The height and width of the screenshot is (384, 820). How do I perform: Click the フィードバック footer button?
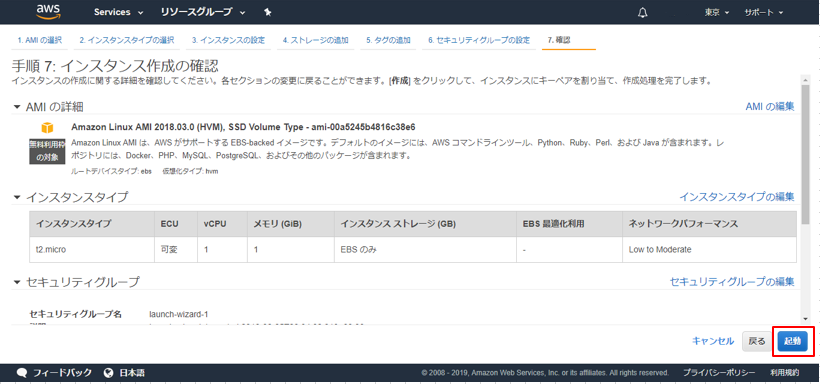click(x=54, y=373)
